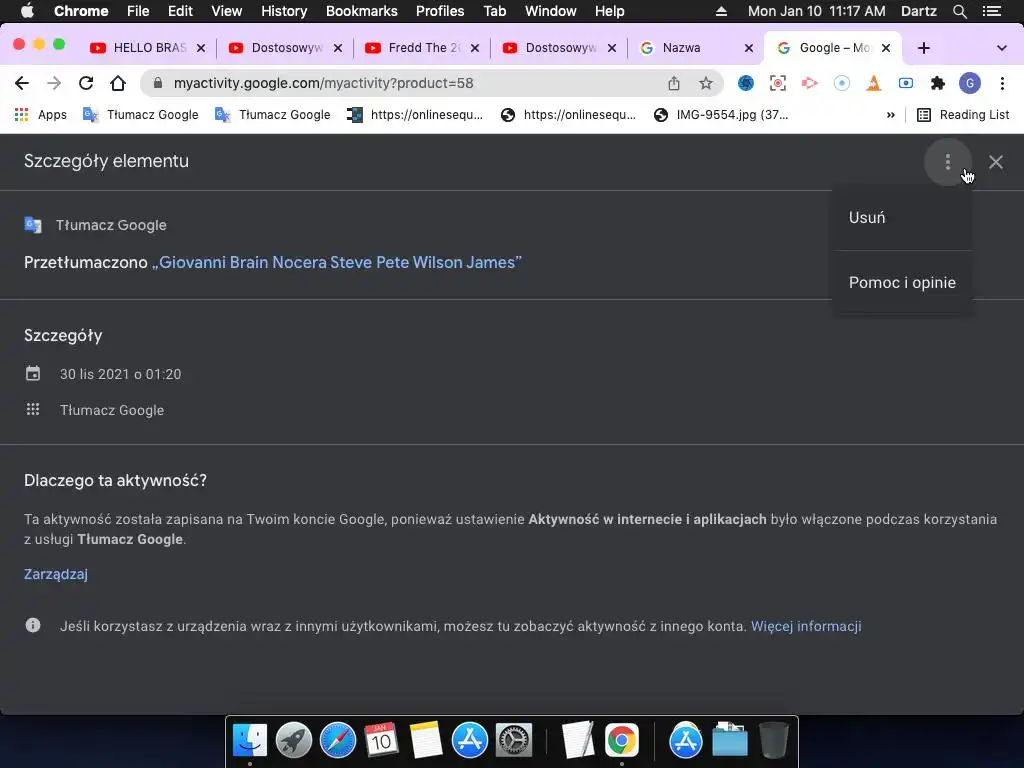Open Spotlight search in menu bar
Screen dimensions: 1024x768
click(x=959, y=11)
